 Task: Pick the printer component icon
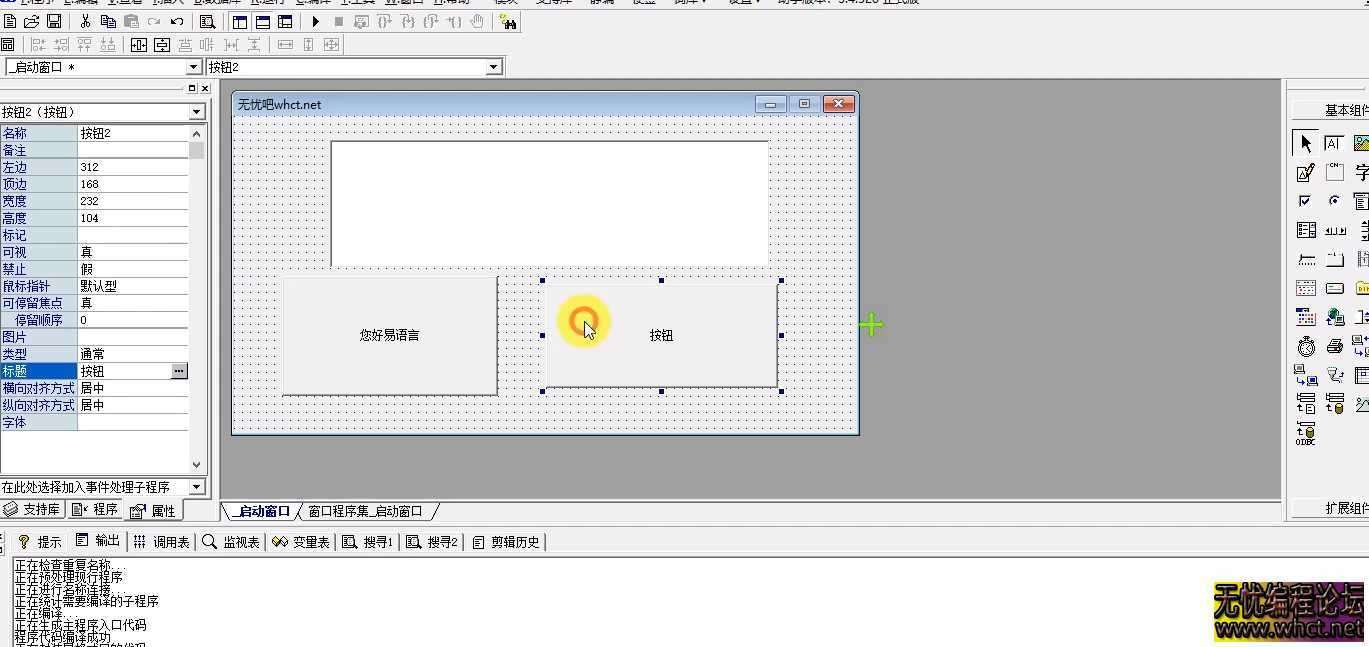1334,347
